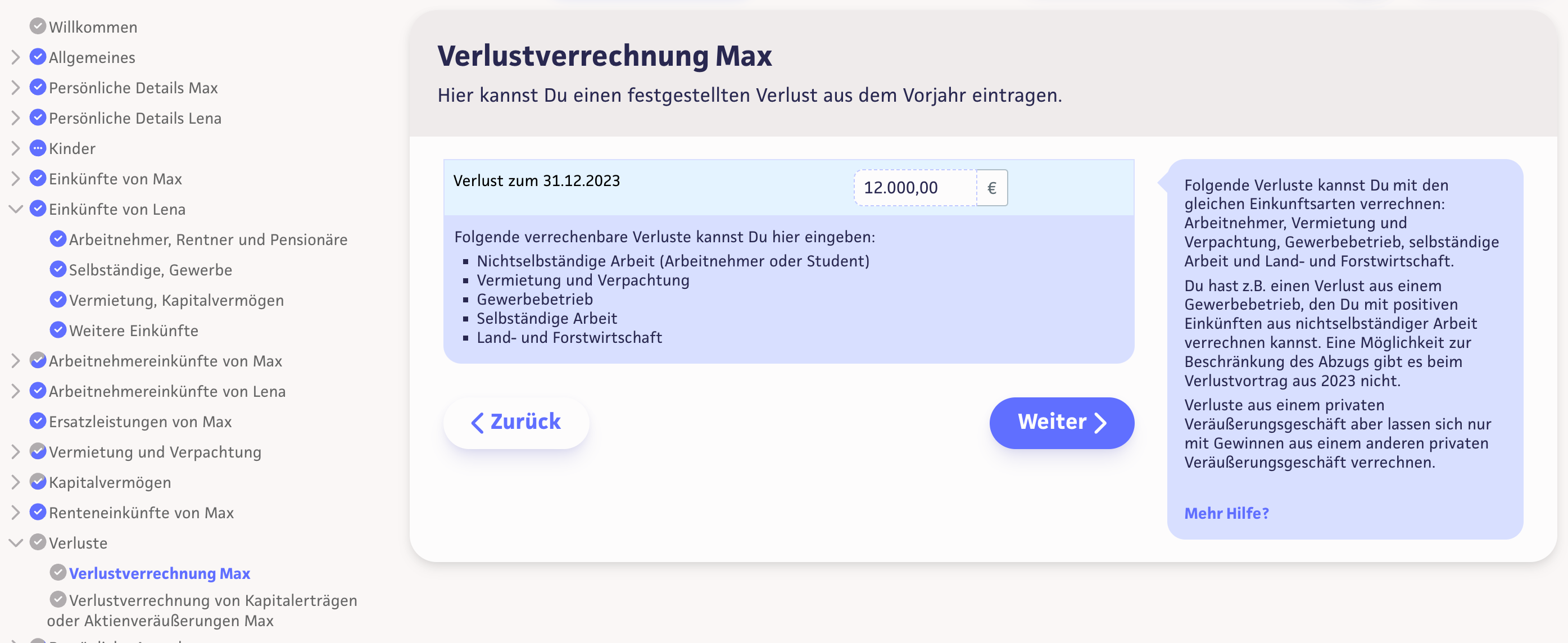Click the Verlust zum 31.12.2023 amount field
Viewport: 1568px width, 643px height.
(x=914, y=188)
